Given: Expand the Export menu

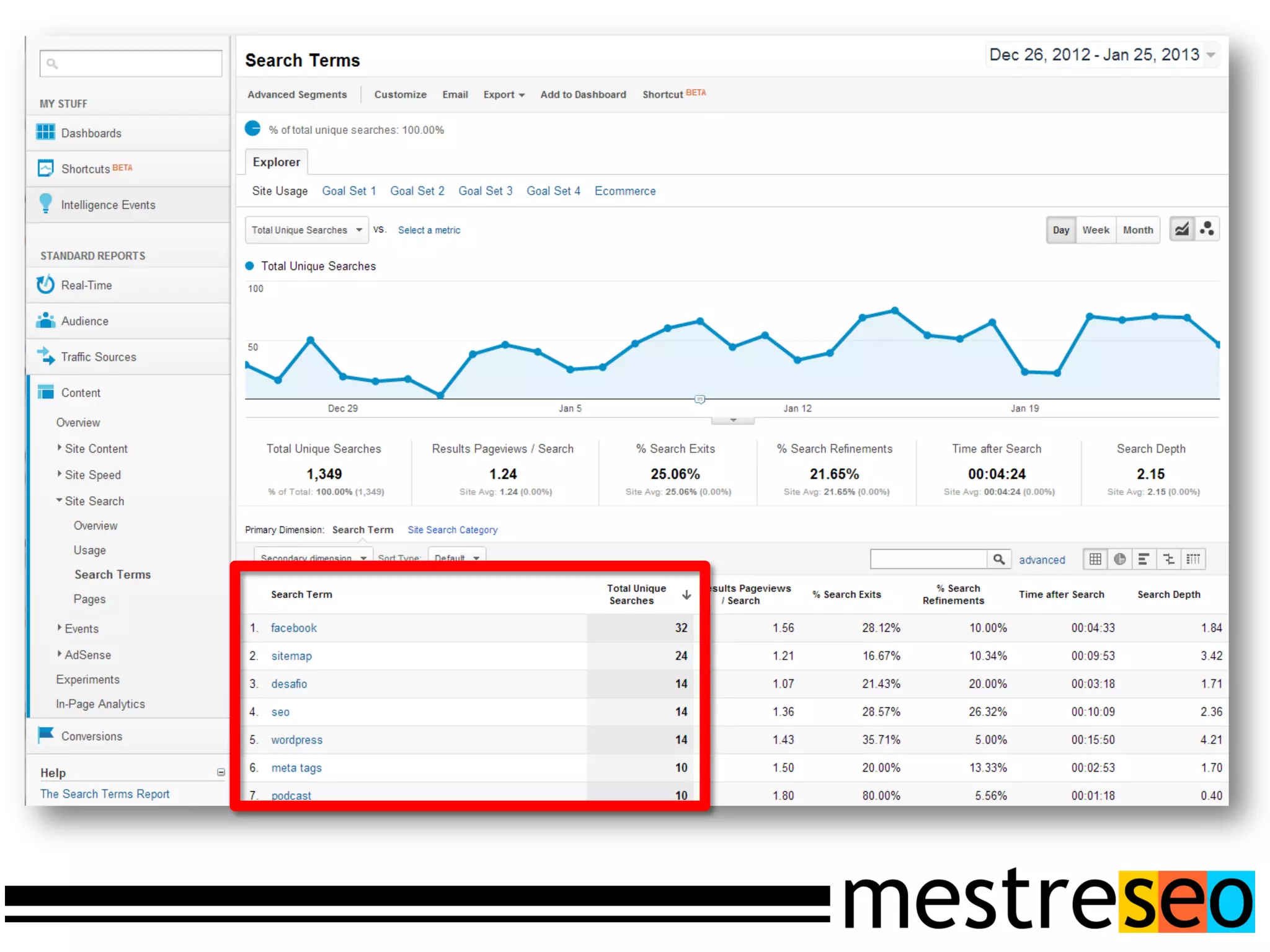Looking at the screenshot, I should pyautogui.click(x=504, y=95).
